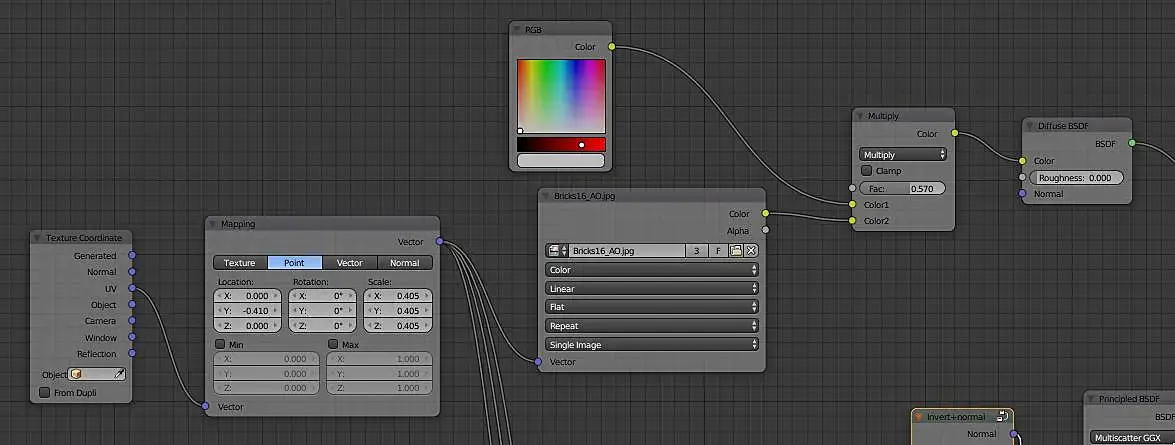Click the RGB red value slider
The height and width of the screenshot is (445, 1175).
pos(561,145)
